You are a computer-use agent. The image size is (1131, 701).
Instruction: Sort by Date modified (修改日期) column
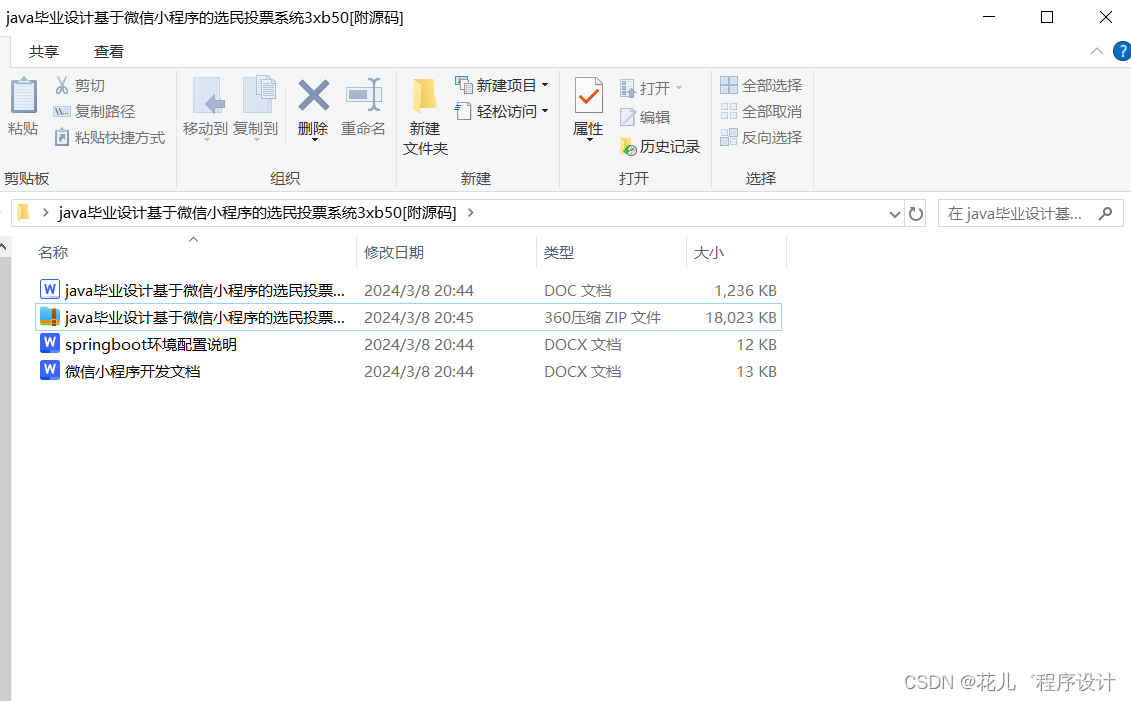point(394,252)
